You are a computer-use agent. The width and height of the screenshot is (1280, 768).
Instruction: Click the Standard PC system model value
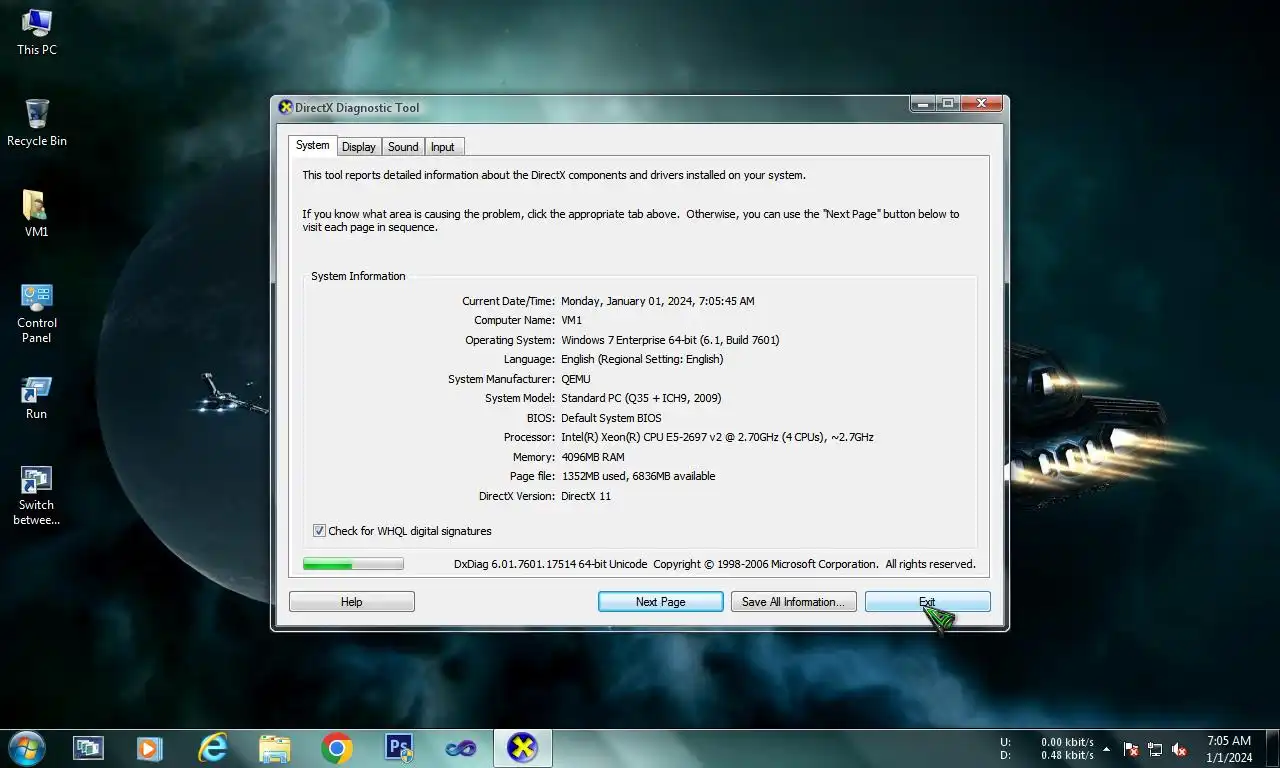pos(641,398)
